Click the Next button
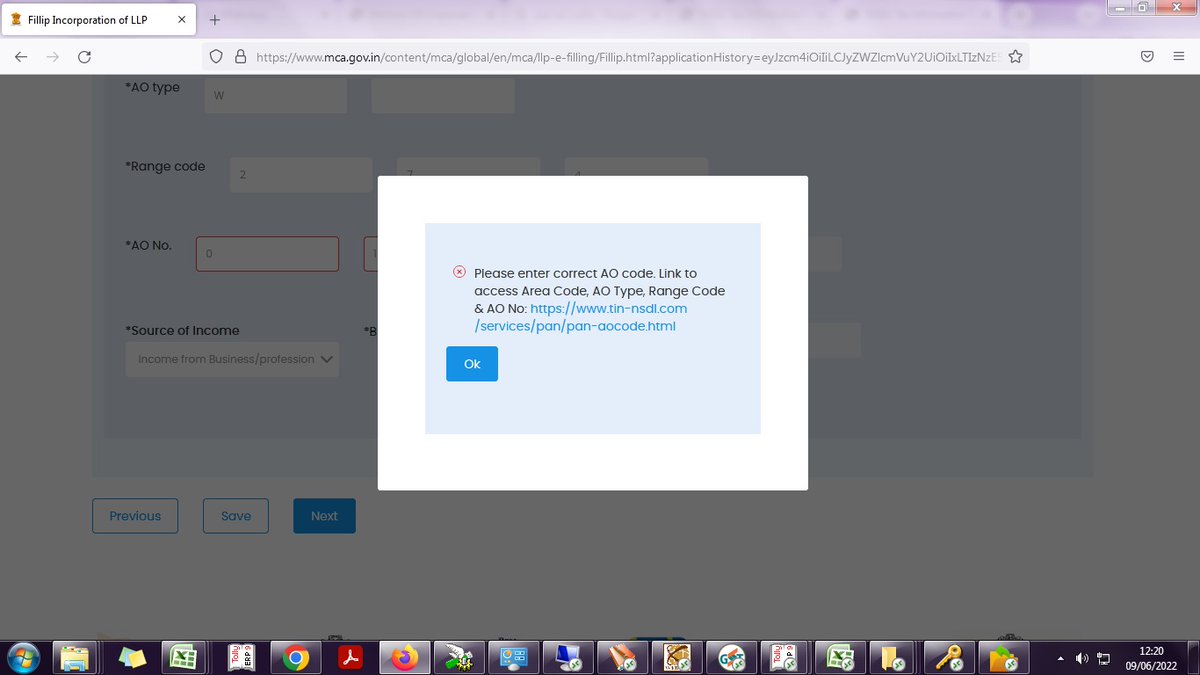Screen dimensions: 1200x675 [x=324, y=516]
